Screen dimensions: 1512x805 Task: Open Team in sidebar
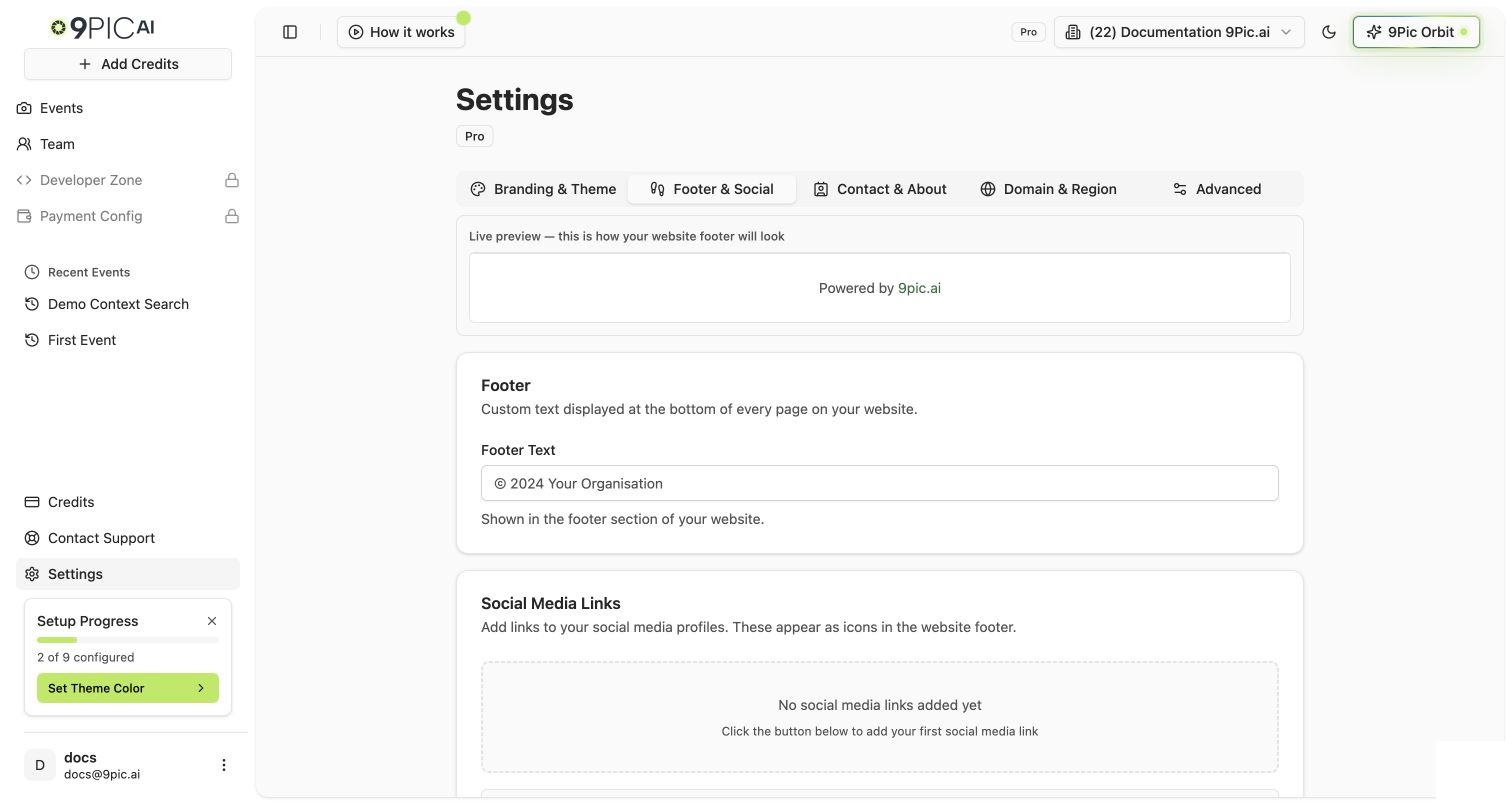[128, 144]
